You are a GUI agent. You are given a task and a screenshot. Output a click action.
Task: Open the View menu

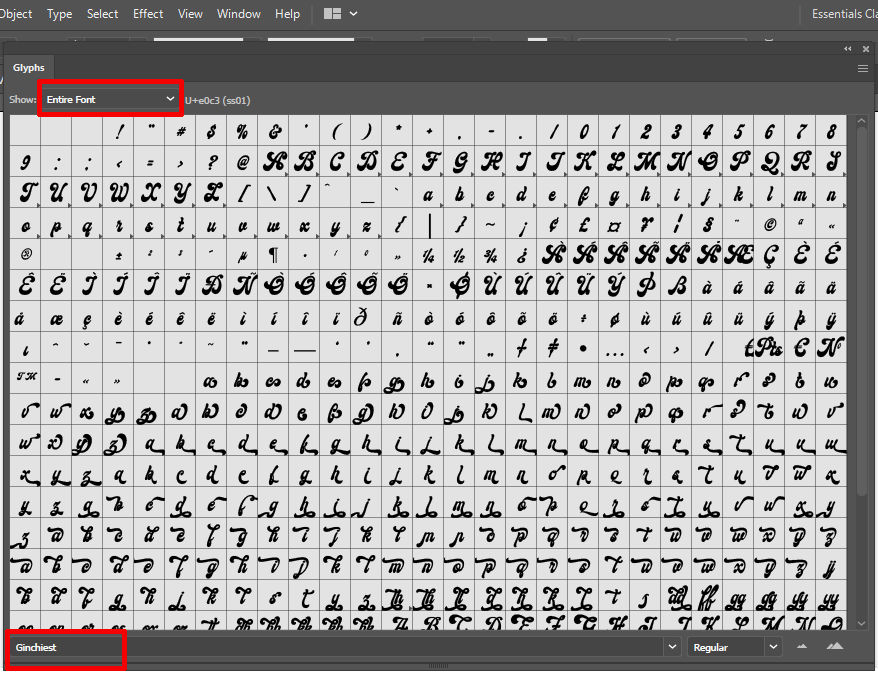pyautogui.click(x=190, y=13)
